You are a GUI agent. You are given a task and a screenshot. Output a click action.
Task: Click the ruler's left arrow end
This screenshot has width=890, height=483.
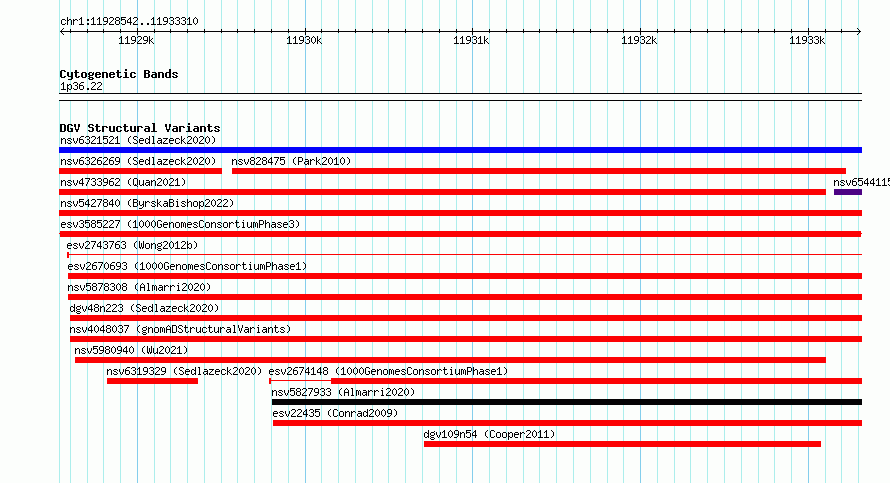pyautogui.click(x=62, y=32)
